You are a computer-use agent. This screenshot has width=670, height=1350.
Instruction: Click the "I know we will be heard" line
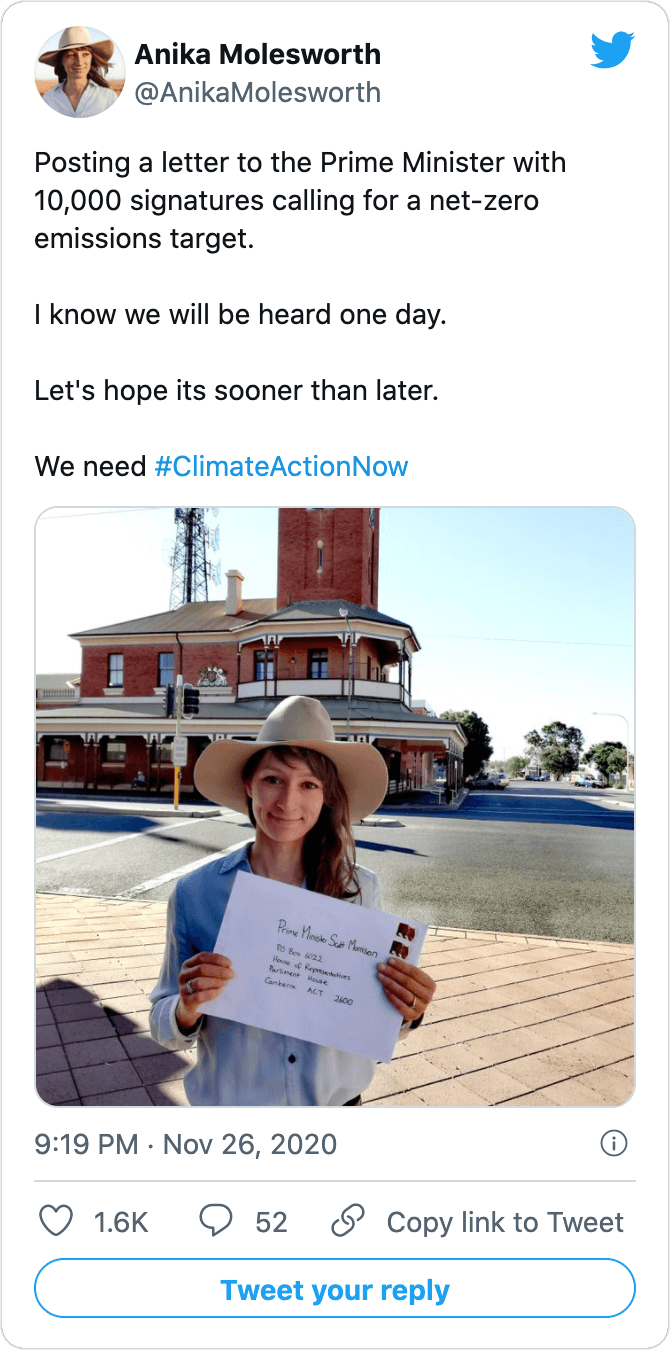(240, 314)
